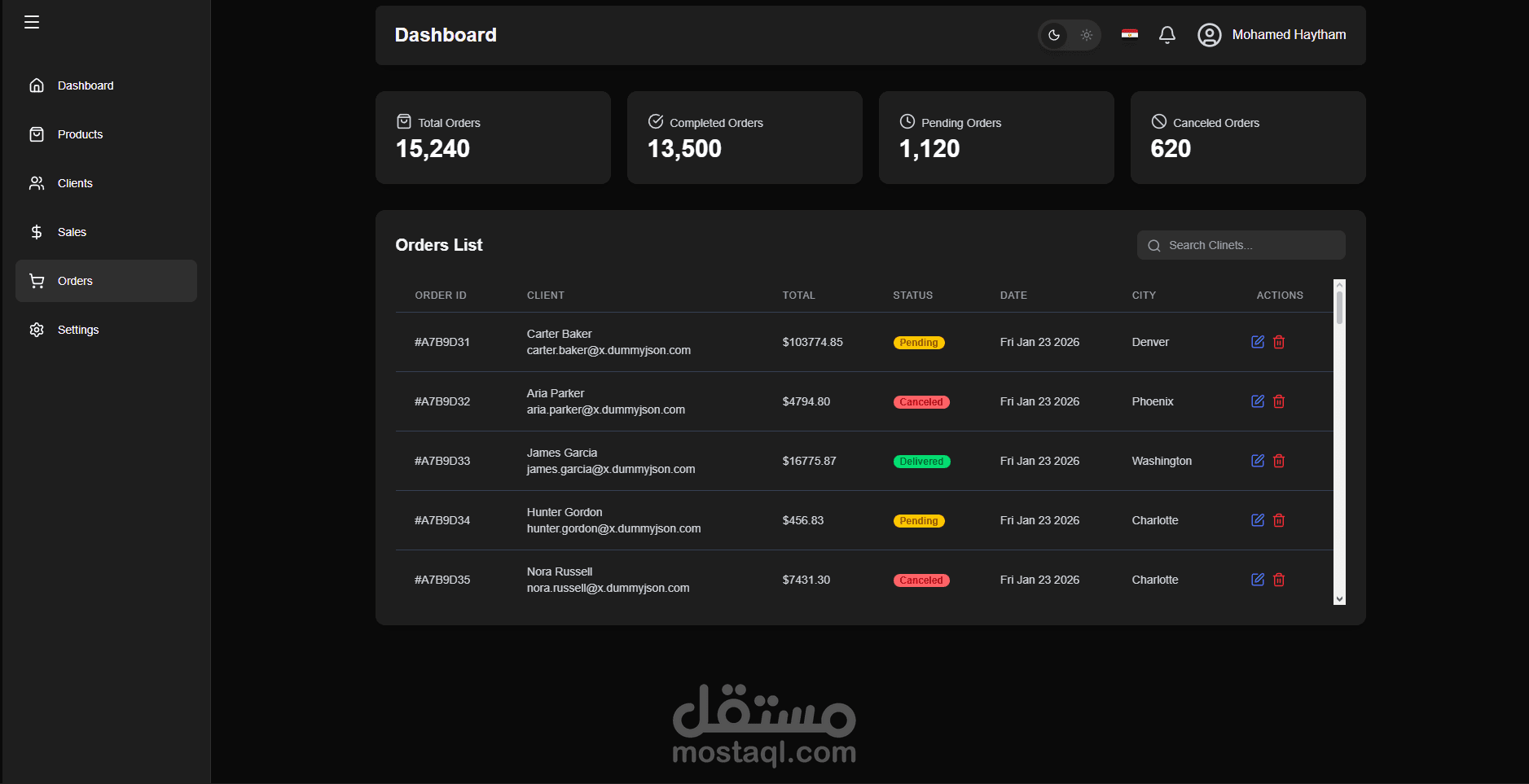Click the Orders List heading

coord(439,245)
